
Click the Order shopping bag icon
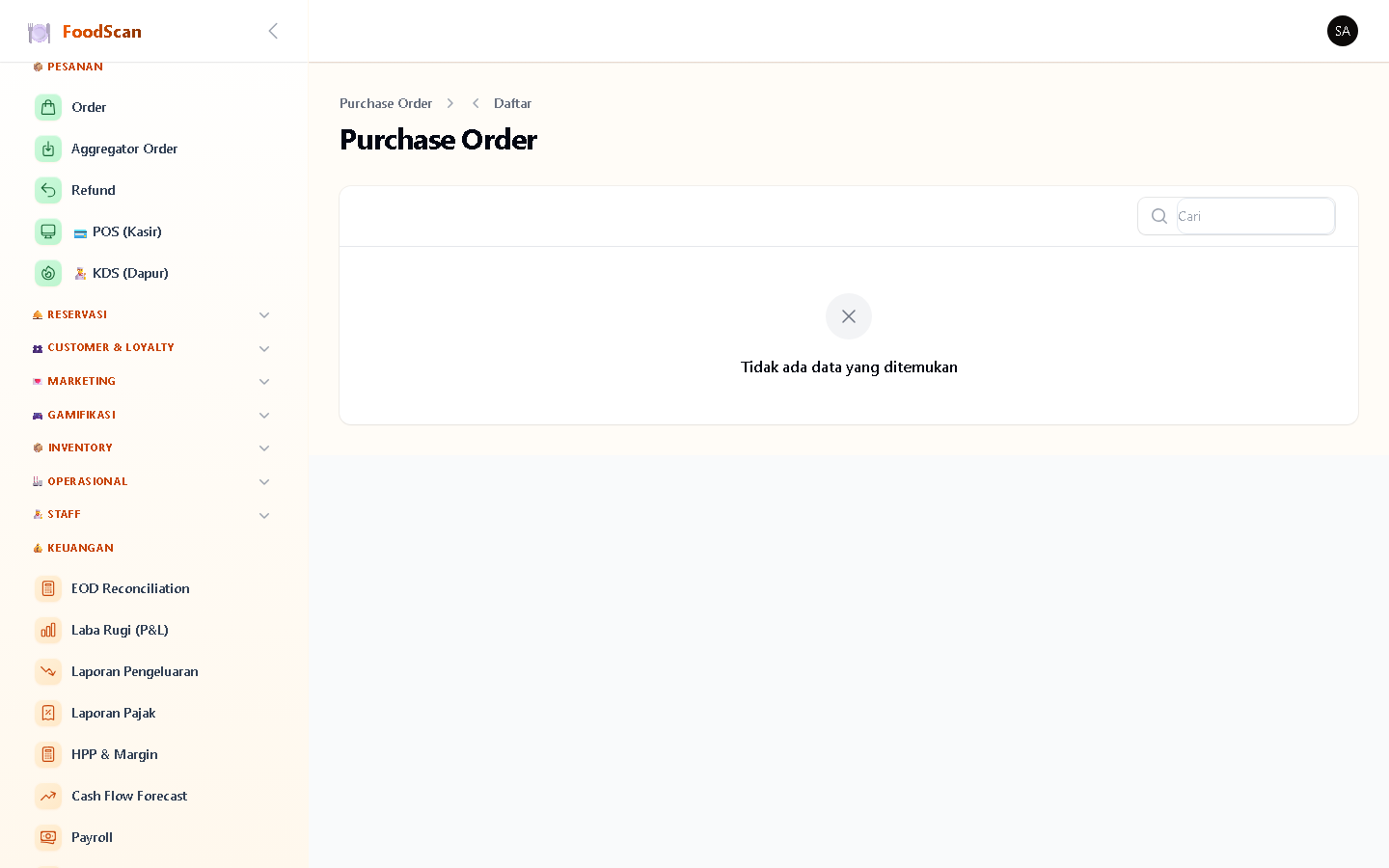[x=48, y=107]
